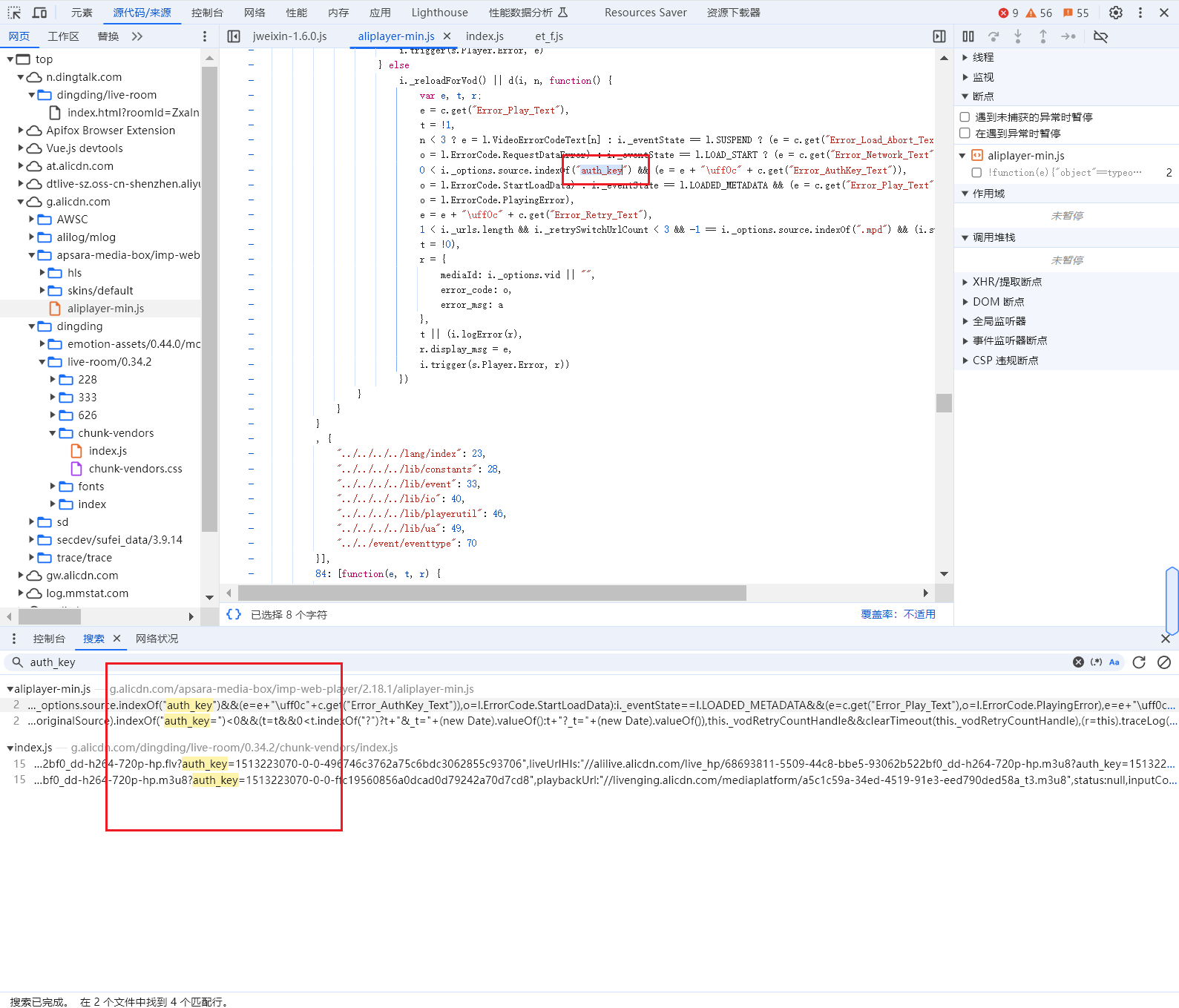Open the et_f.js editor tab
This screenshot has height=1008, width=1179.
coord(549,36)
